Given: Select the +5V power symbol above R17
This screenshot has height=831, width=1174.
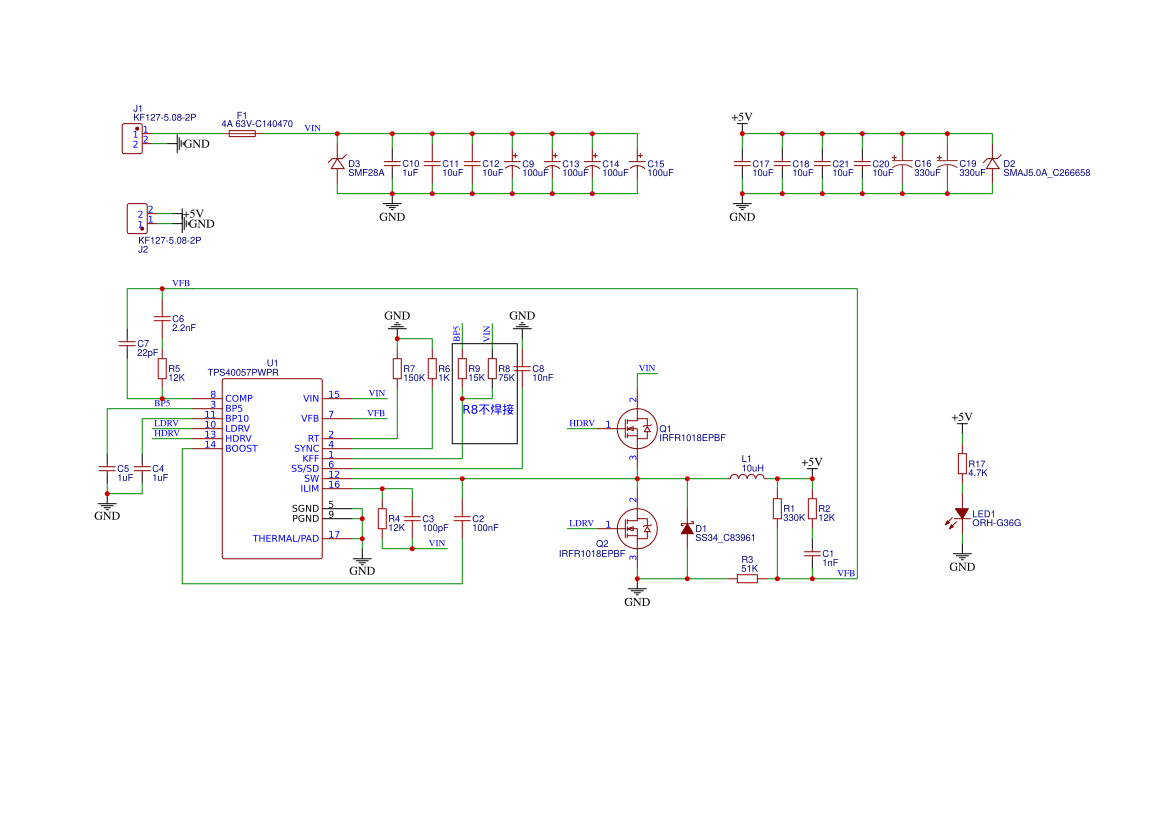Looking at the screenshot, I should point(961,418).
